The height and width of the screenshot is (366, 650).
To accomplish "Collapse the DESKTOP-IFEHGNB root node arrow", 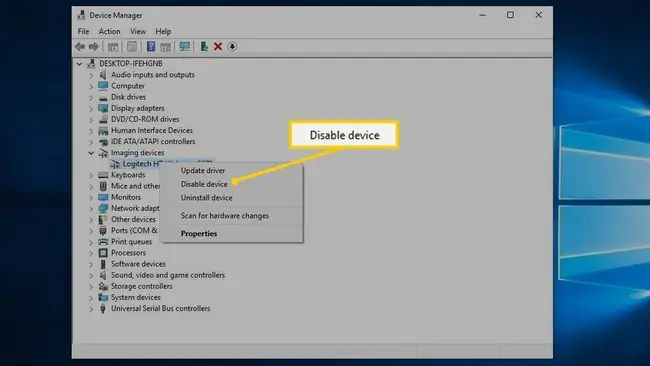I will 79,64.
